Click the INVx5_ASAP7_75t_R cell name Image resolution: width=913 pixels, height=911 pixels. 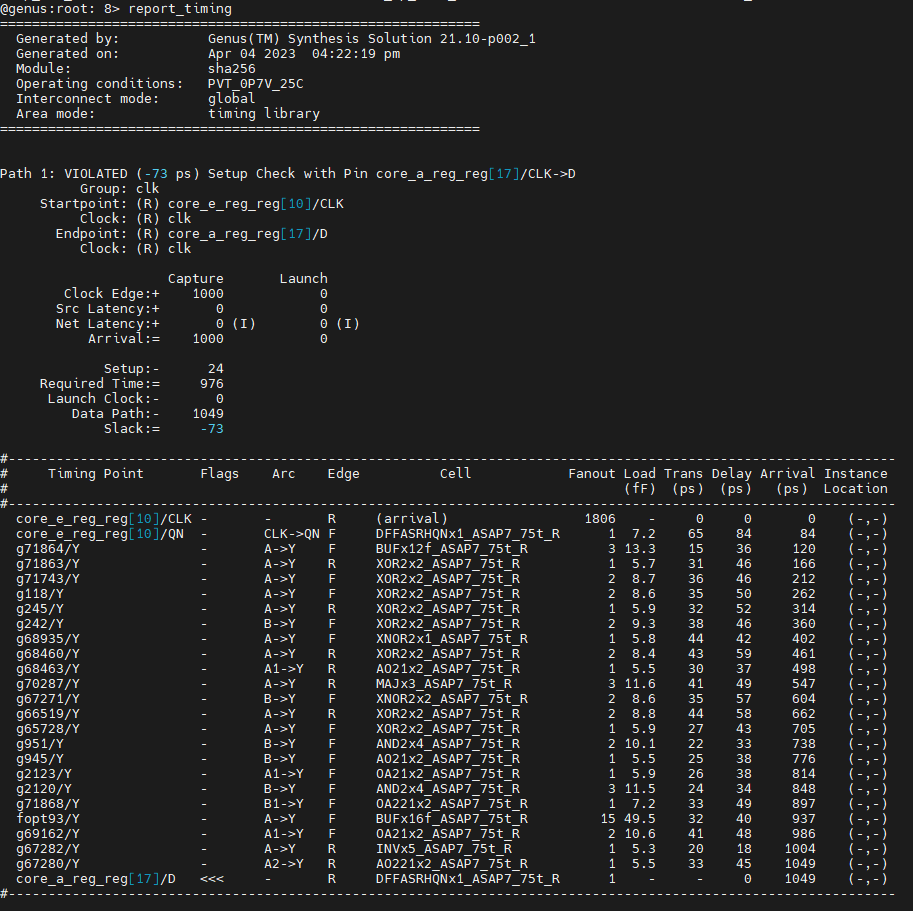click(x=444, y=849)
